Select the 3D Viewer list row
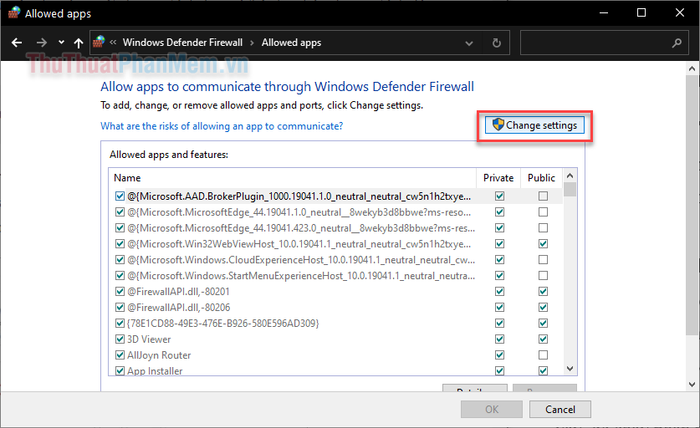Image resolution: width=700 pixels, height=428 pixels. (336, 339)
